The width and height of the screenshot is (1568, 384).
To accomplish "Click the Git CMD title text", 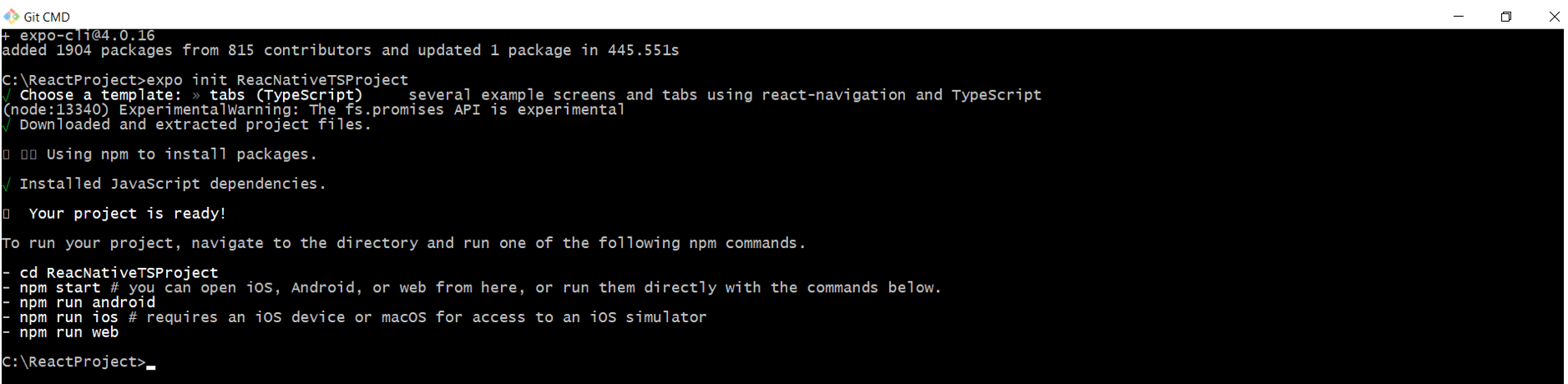I will [47, 17].
